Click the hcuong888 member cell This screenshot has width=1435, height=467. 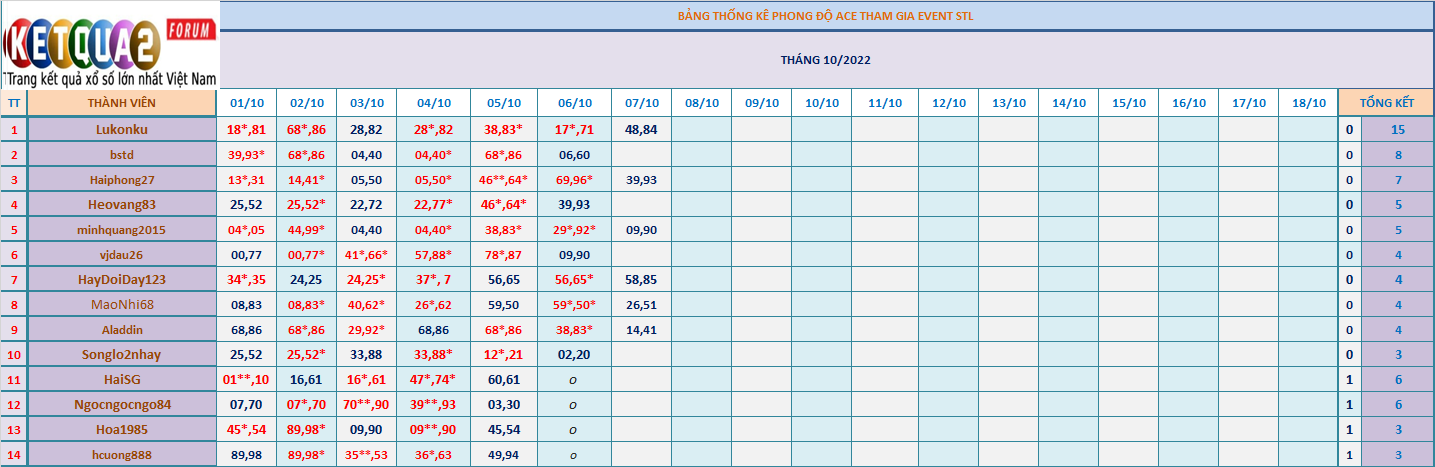121,454
